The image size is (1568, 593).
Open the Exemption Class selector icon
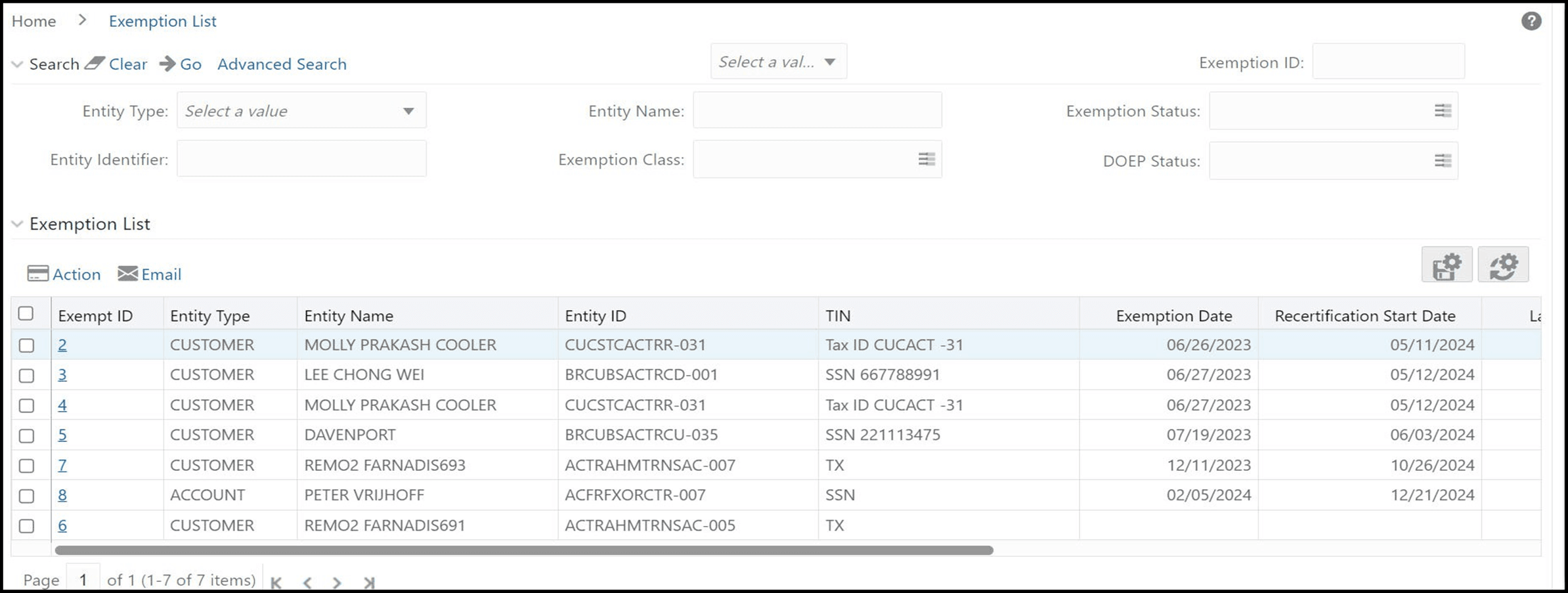click(x=926, y=159)
